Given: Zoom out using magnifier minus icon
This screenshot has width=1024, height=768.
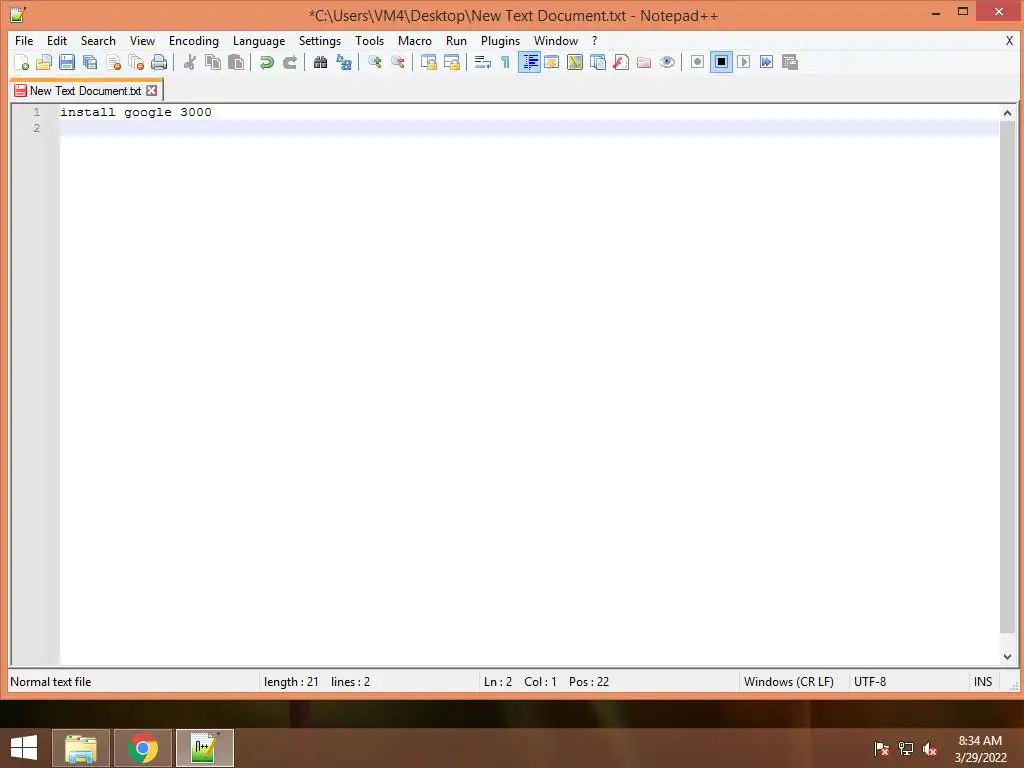Looking at the screenshot, I should tap(397, 62).
